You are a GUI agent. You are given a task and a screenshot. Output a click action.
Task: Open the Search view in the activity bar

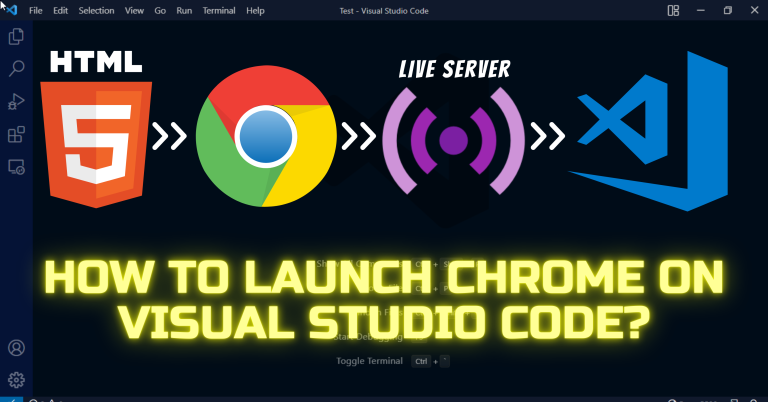pyautogui.click(x=16, y=69)
